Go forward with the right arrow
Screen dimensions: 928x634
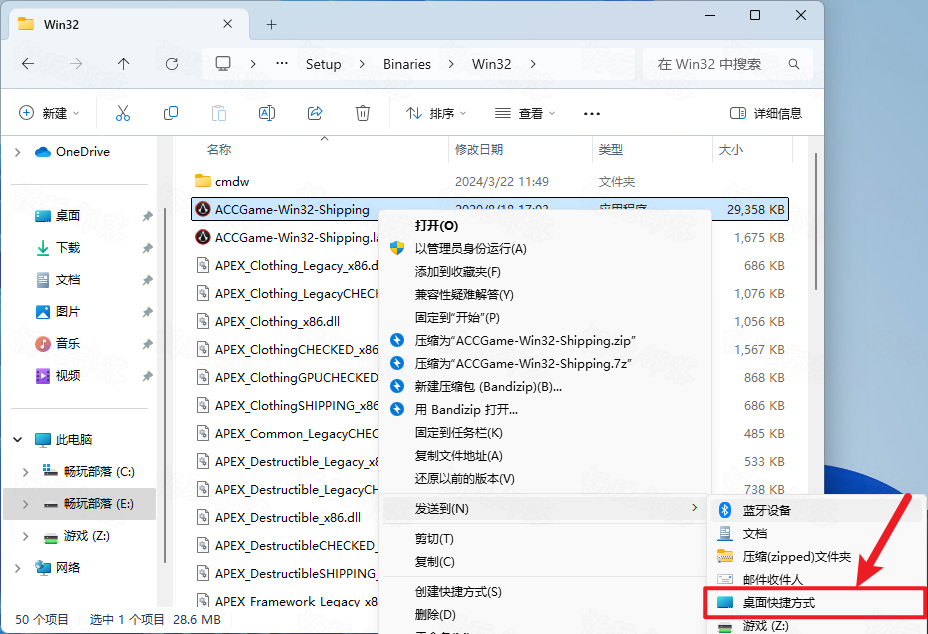tap(76, 64)
